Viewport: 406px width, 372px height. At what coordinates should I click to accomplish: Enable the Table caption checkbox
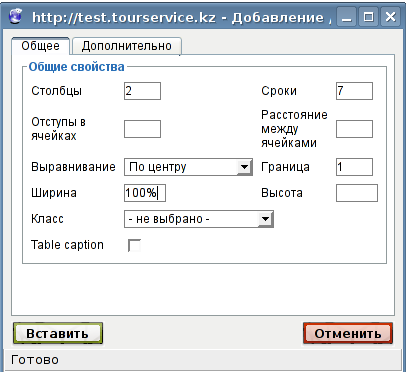(x=134, y=245)
